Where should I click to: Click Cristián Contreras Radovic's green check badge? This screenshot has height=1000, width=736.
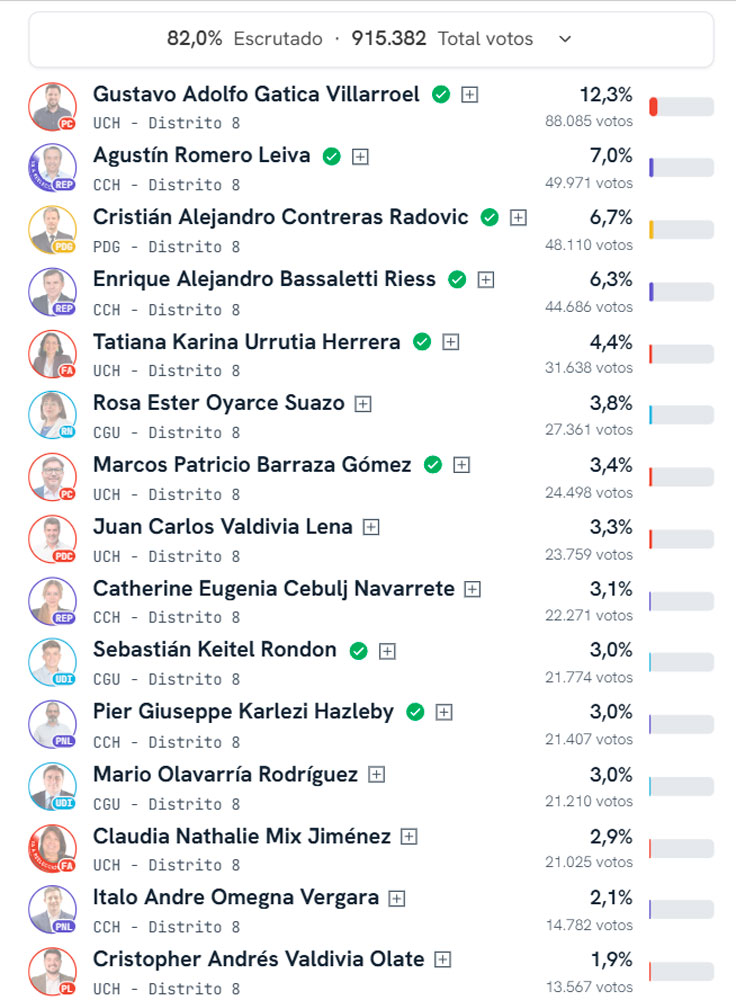(489, 218)
